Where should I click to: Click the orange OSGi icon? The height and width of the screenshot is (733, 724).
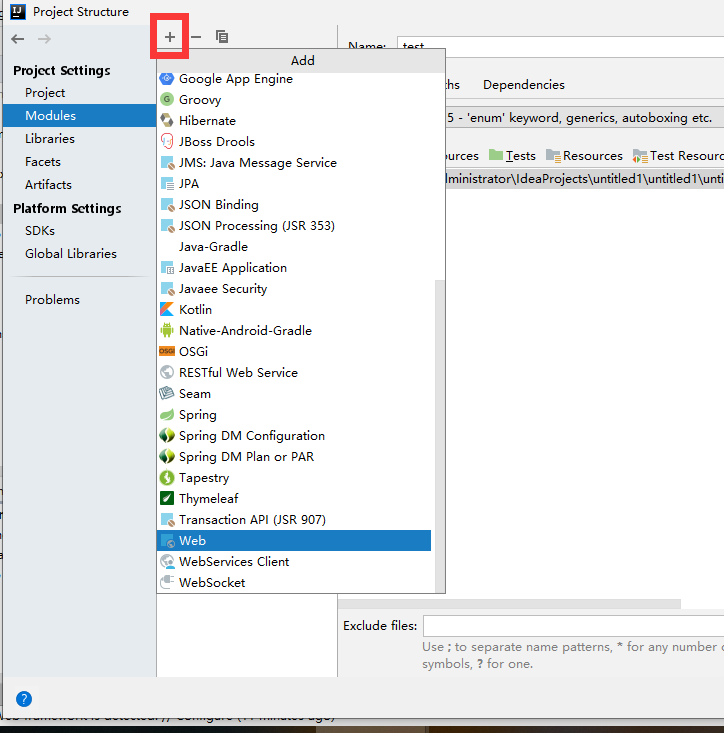(167, 351)
